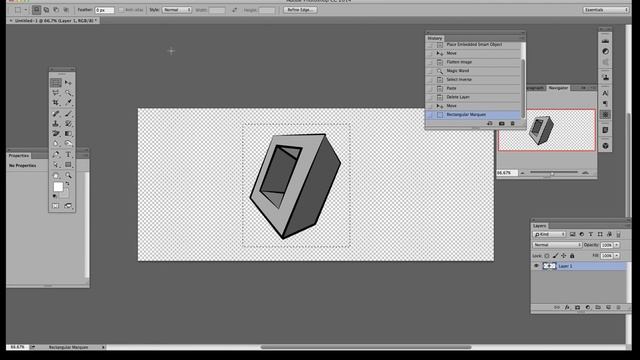
Task: Switch to the History panel tab
Action: tap(435, 38)
